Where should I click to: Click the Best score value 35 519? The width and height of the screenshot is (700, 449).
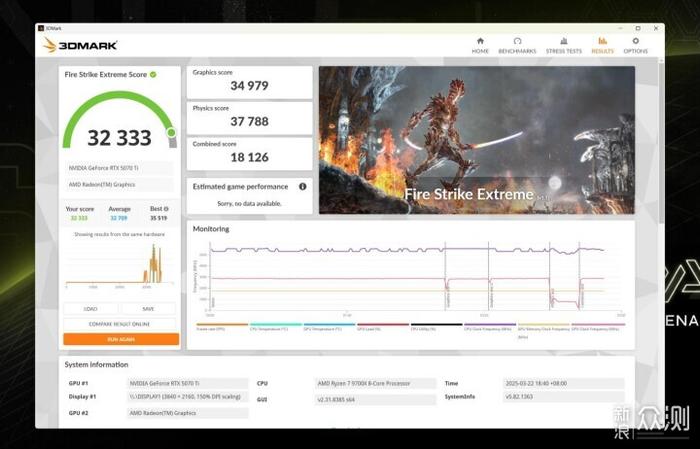coord(158,218)
